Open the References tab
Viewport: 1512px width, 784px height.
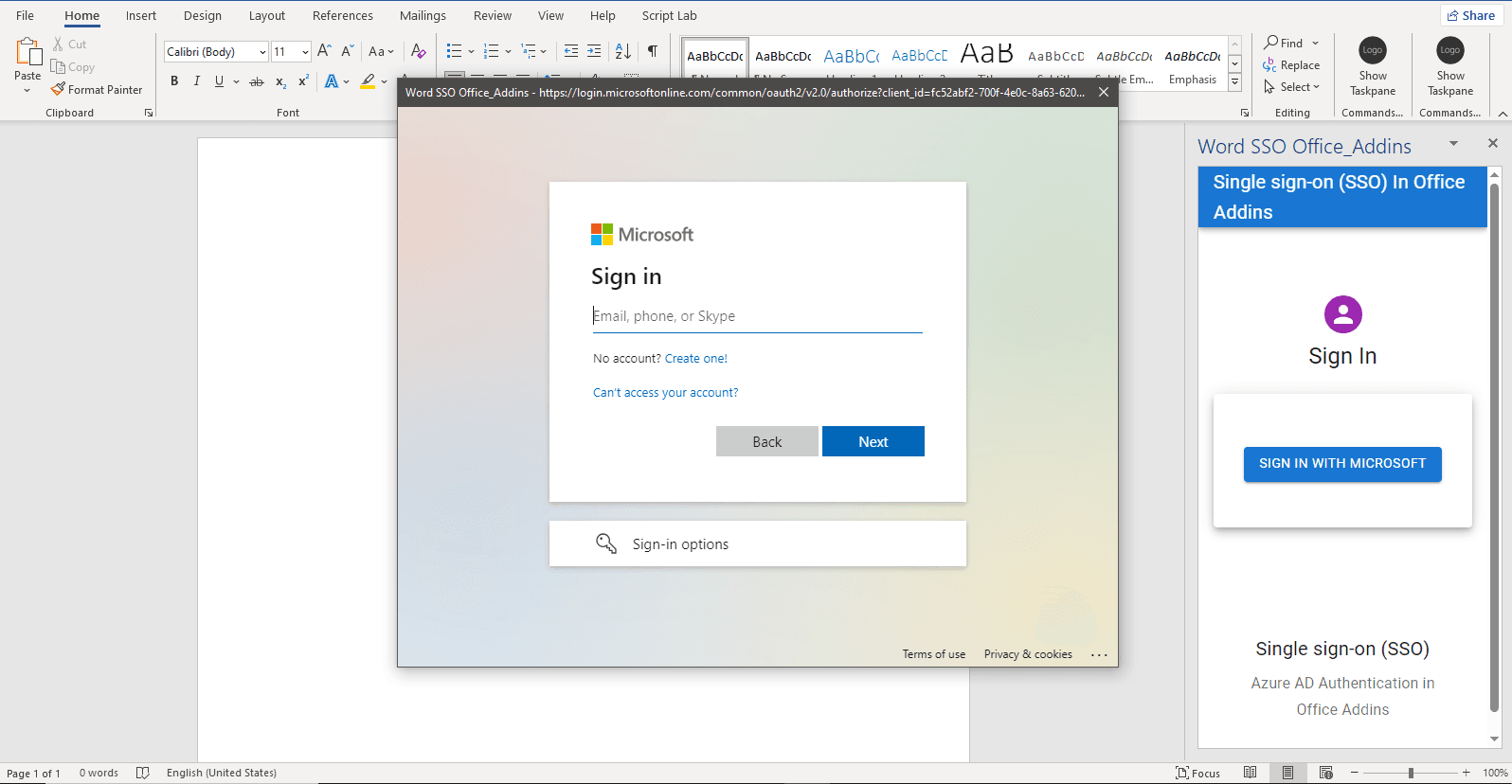pyautogui.click(x=343, y=15)
